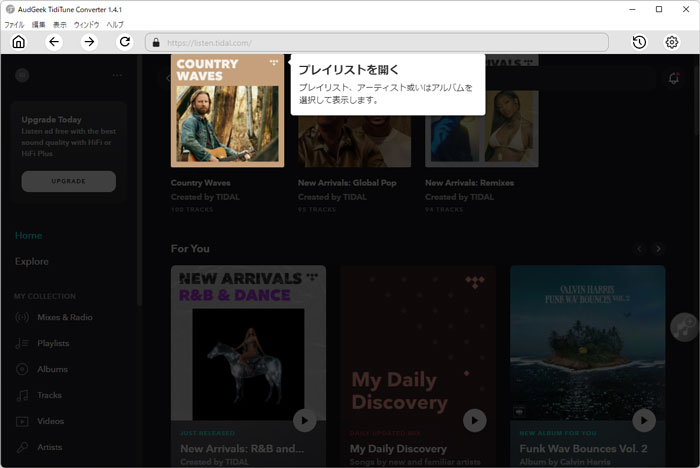Go to Home in sidebar
This screenshot has width=700, height=468.
coord(29,235)
